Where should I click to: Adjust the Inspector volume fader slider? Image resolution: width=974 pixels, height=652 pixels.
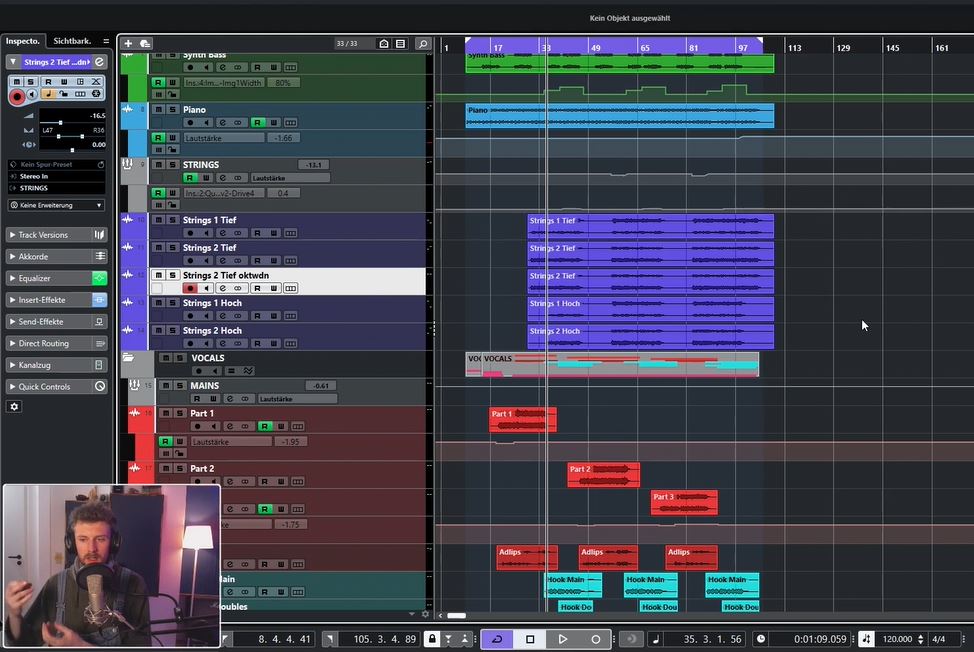60,122
